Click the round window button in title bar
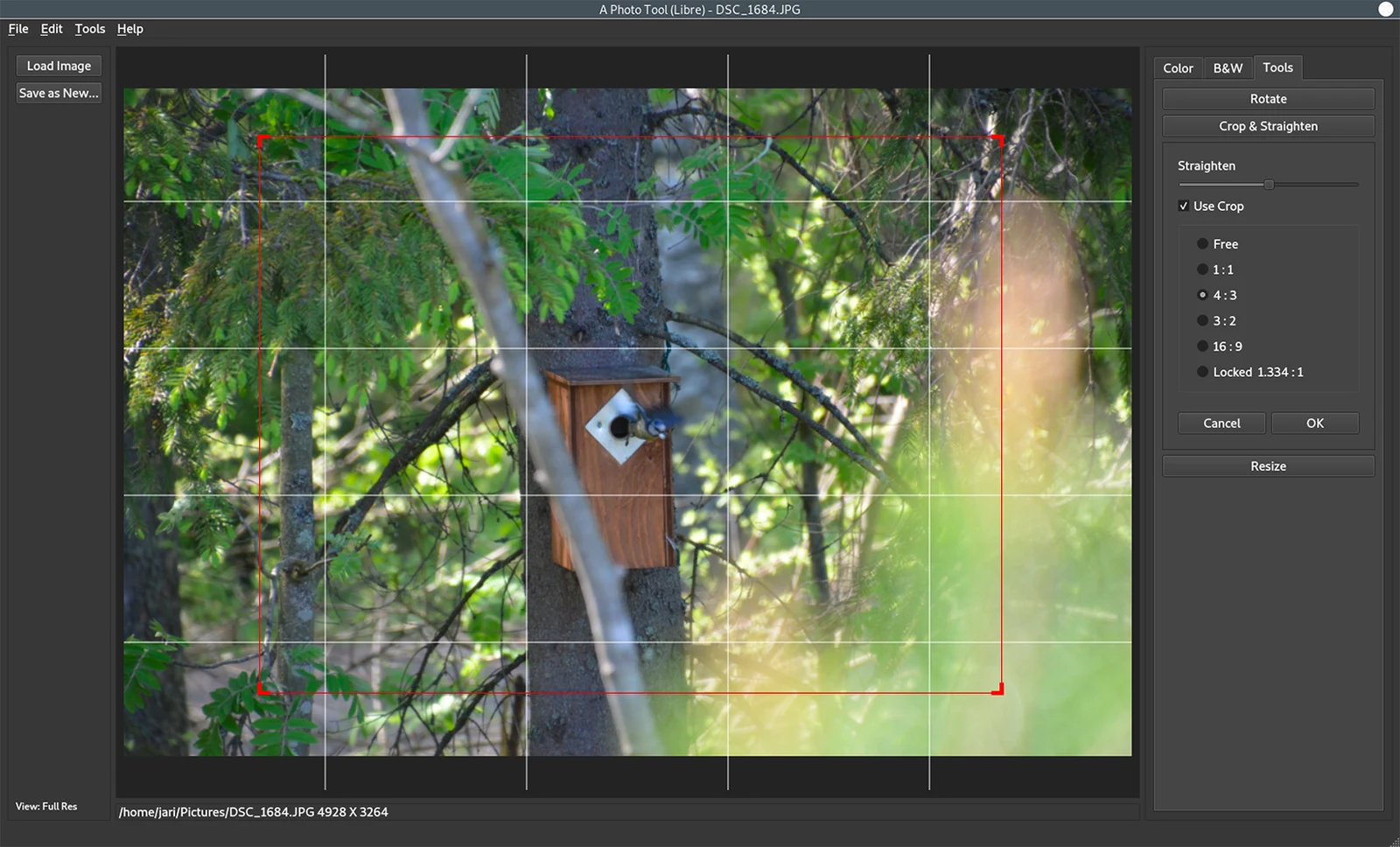 [x=1385, y=9]
